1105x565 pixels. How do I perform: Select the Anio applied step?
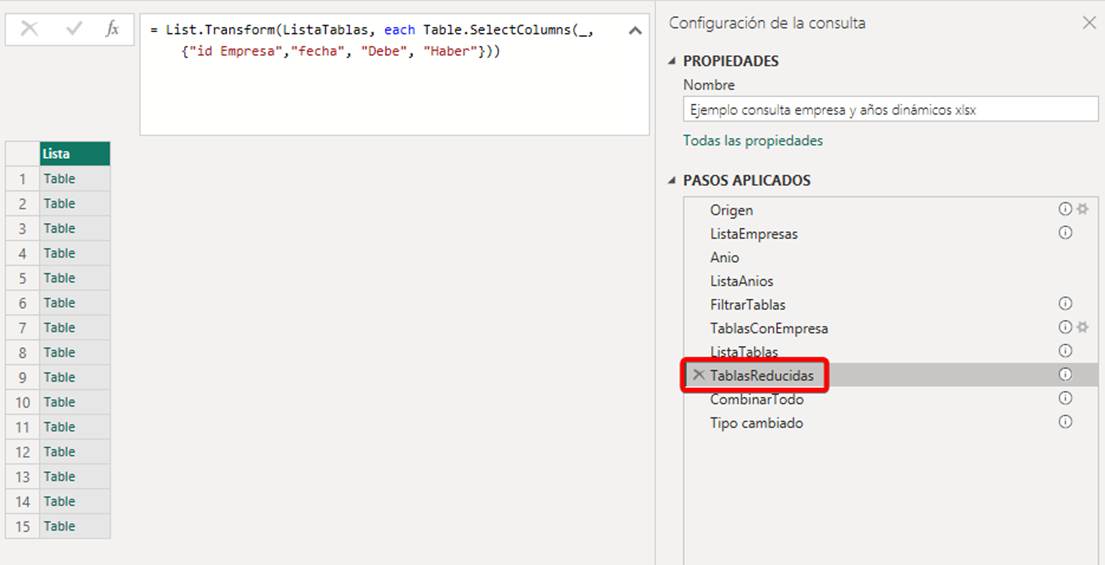coord(725,257)
